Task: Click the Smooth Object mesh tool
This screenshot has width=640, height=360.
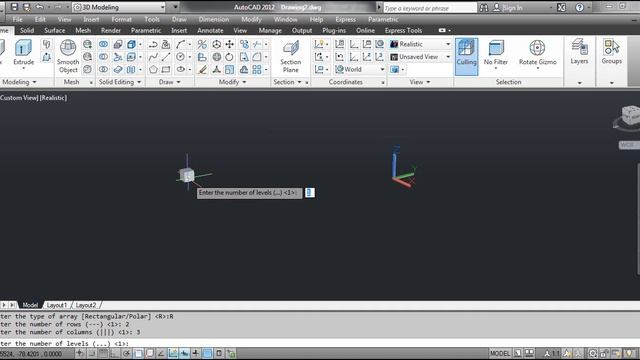Action: 68,56
